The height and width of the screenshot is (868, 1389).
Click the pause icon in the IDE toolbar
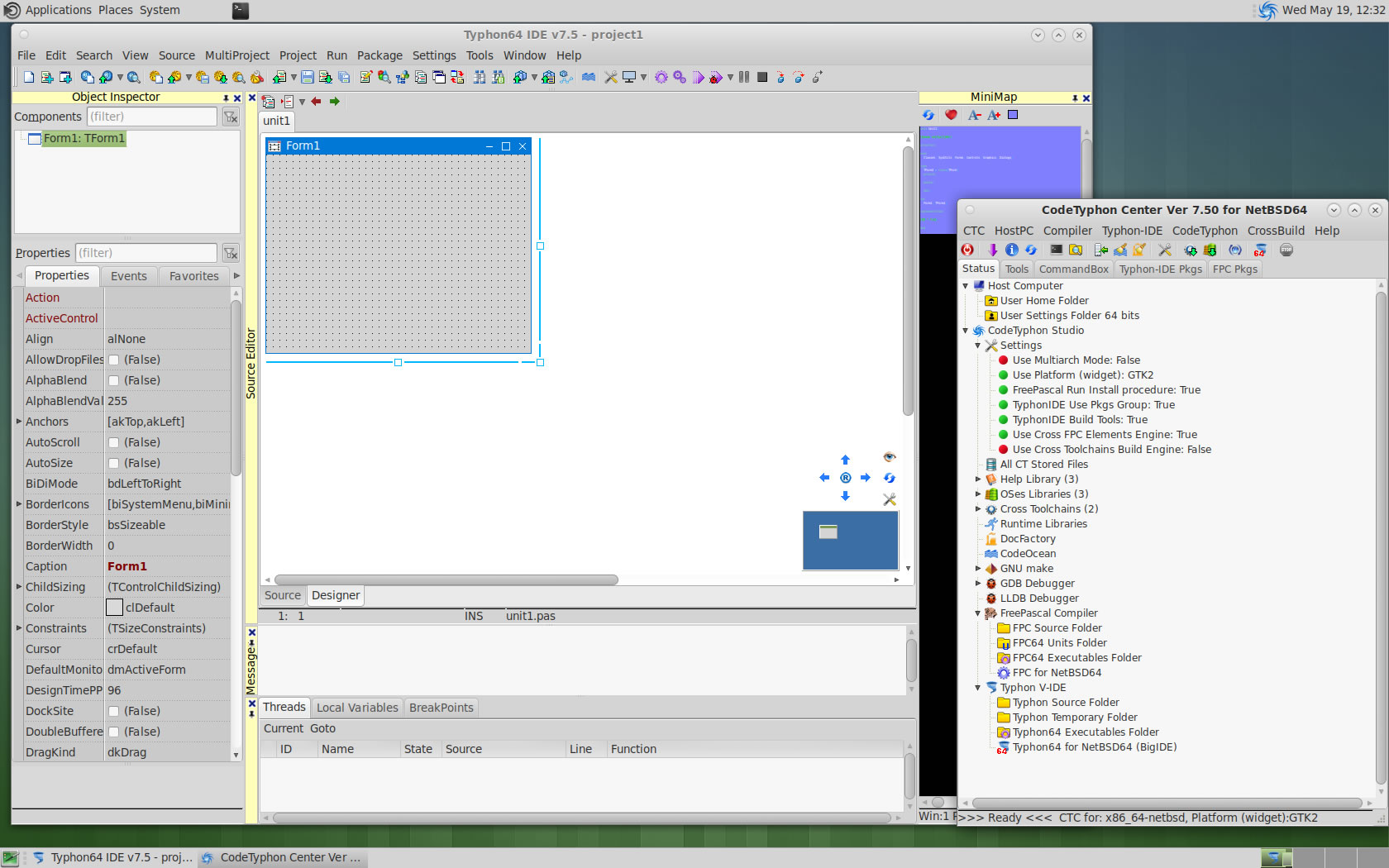[744, 77]
